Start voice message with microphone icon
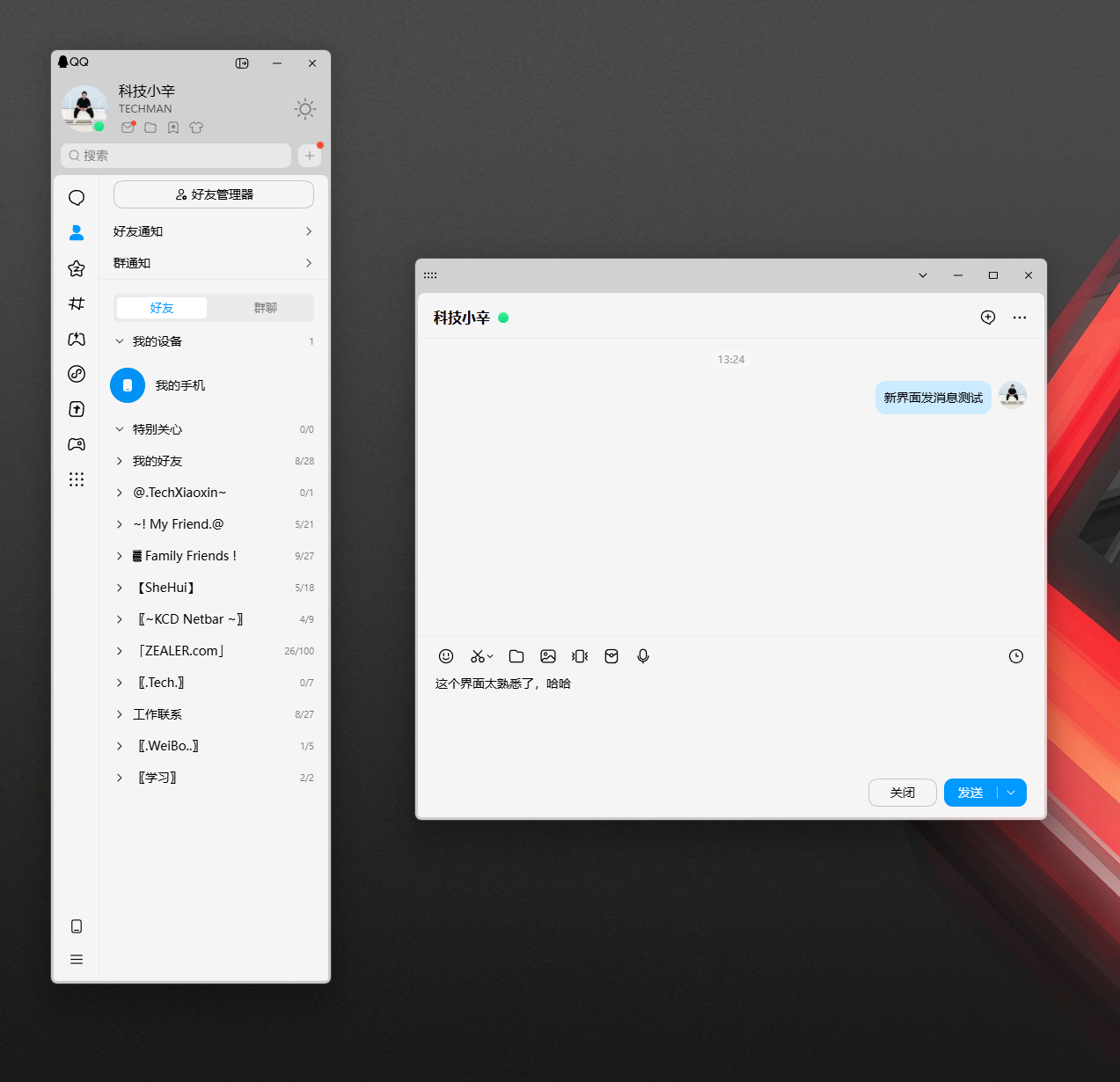The width and height of the screenshot is (1120, 1082). [643, 656]
